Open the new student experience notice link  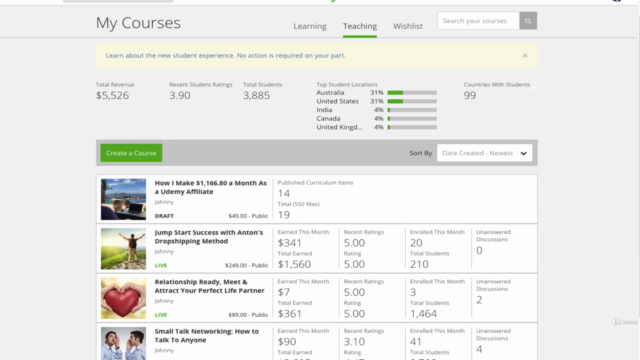pos(225,56)
